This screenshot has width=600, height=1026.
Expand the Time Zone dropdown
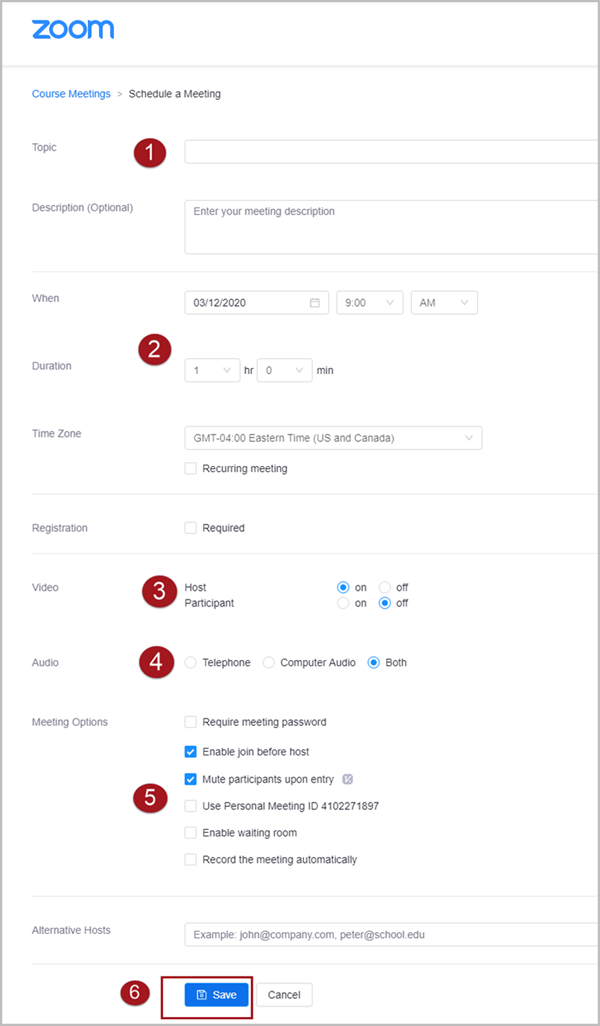tap(334, 438)
